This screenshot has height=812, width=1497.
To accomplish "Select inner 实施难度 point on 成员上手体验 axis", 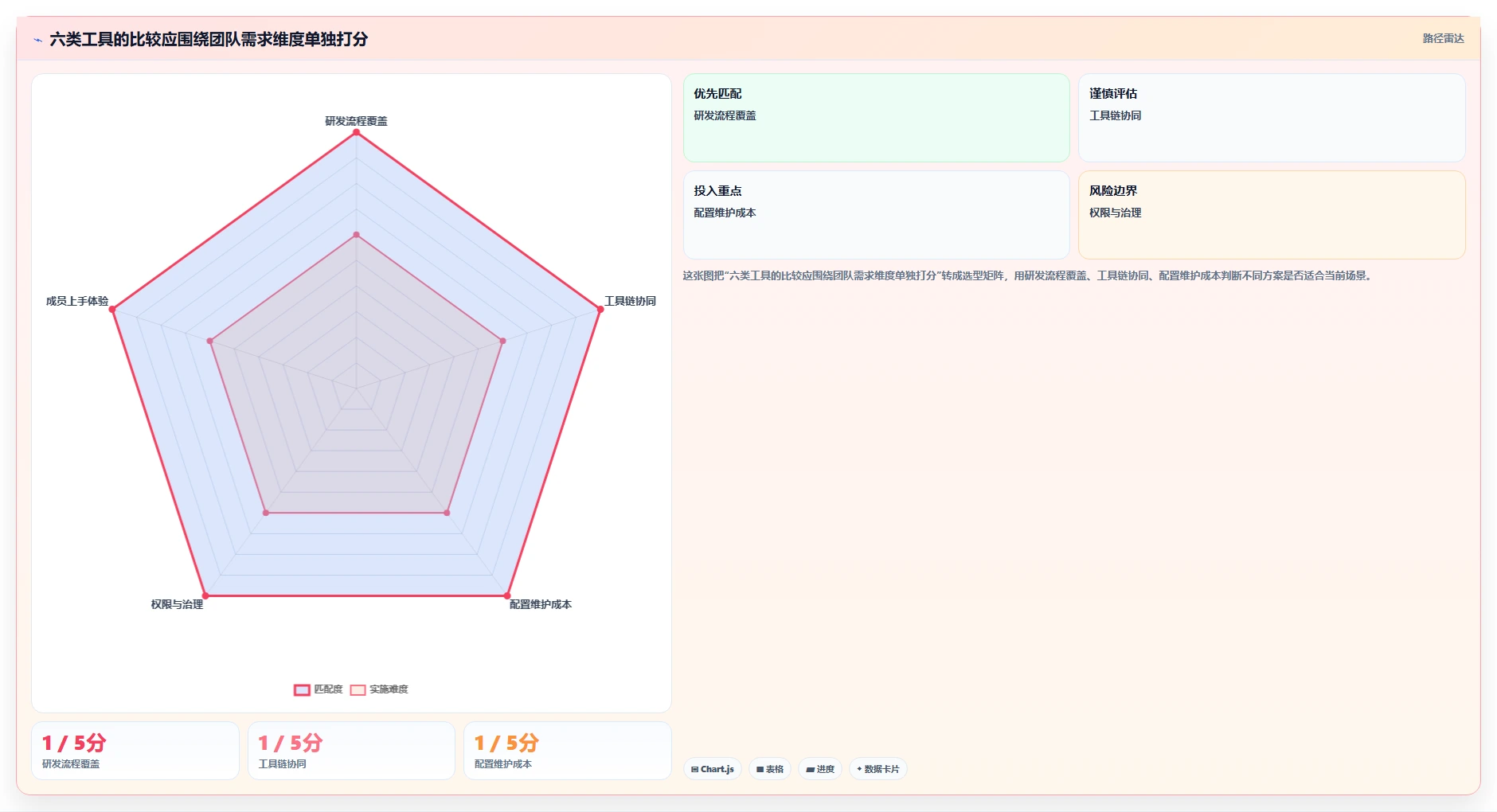I will point(210,341).
